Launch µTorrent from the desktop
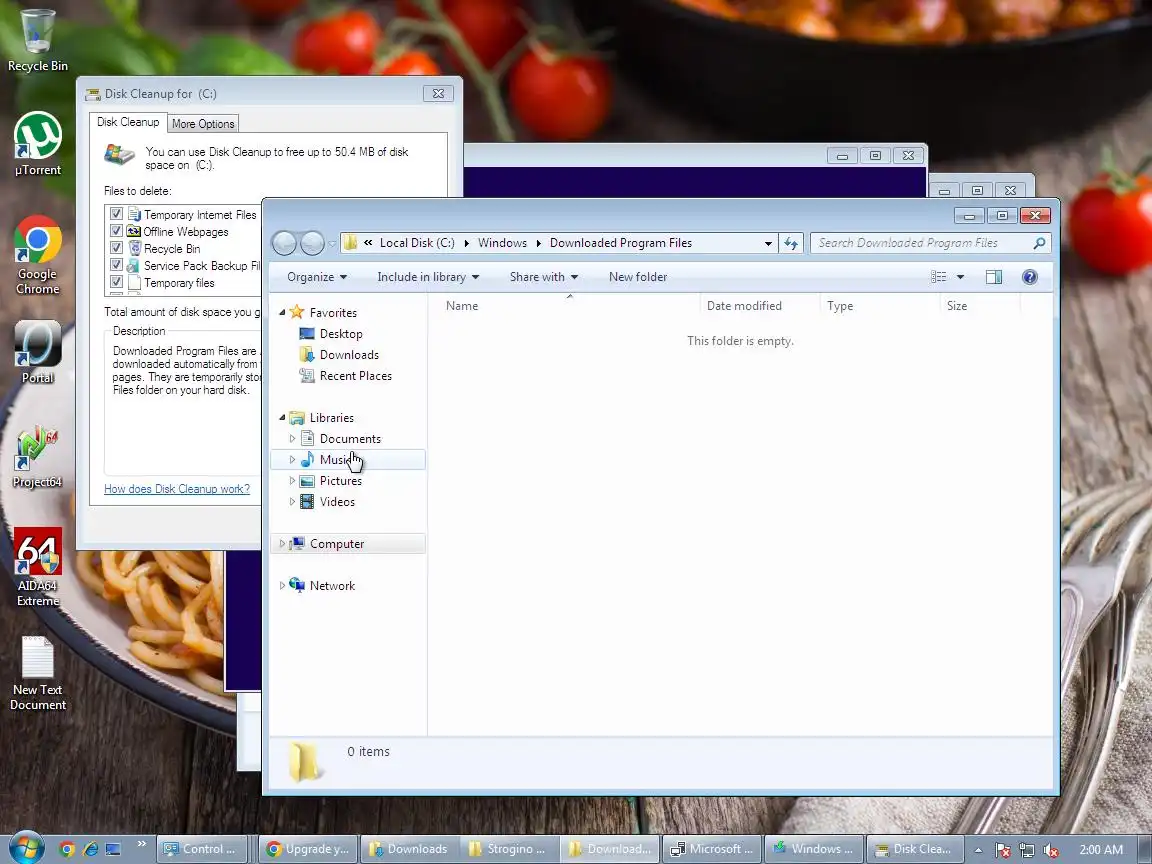The width and height of the screenshot is (1152, 864). coord(37,143)
